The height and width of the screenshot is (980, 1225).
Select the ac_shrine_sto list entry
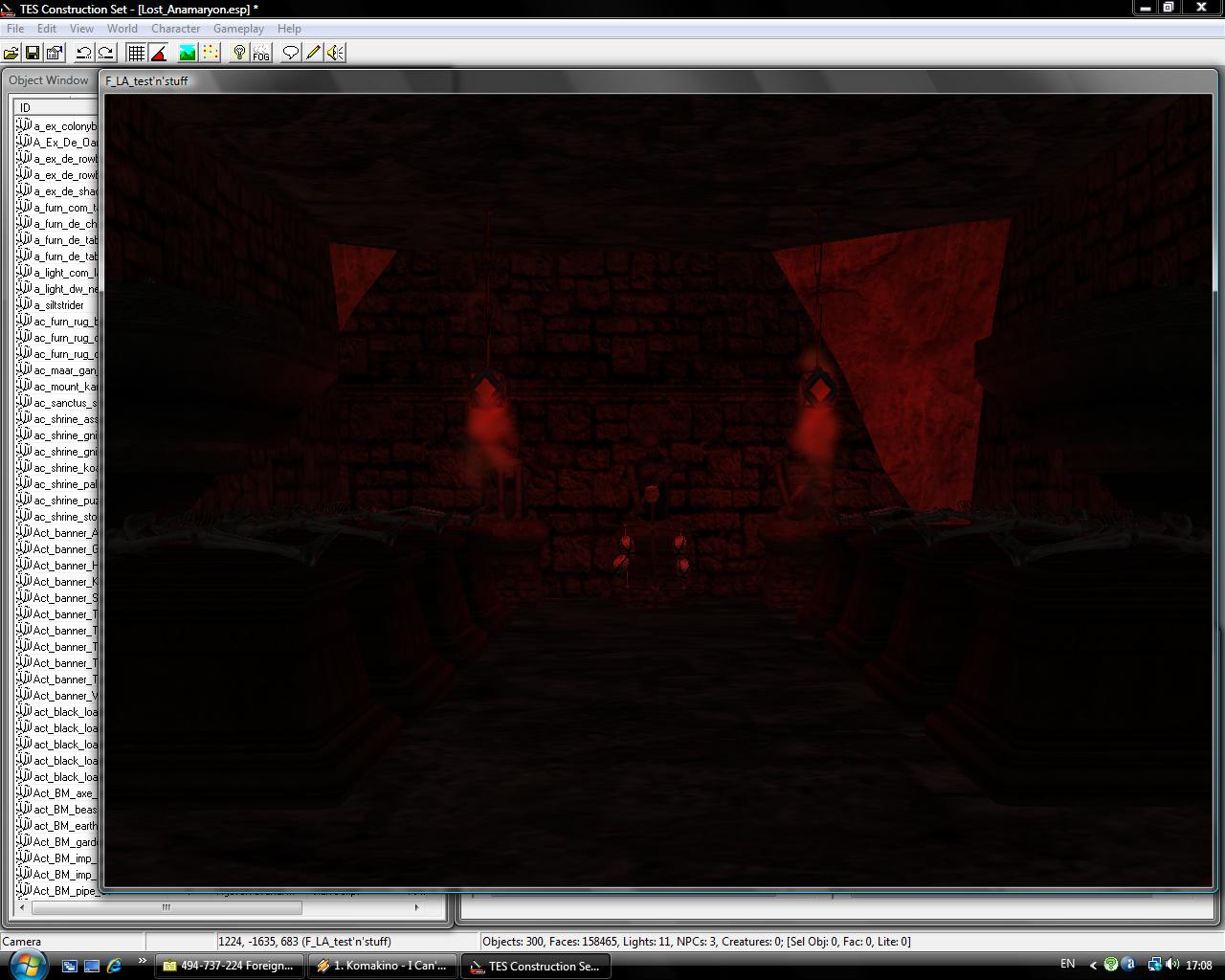tap(57, 517)
